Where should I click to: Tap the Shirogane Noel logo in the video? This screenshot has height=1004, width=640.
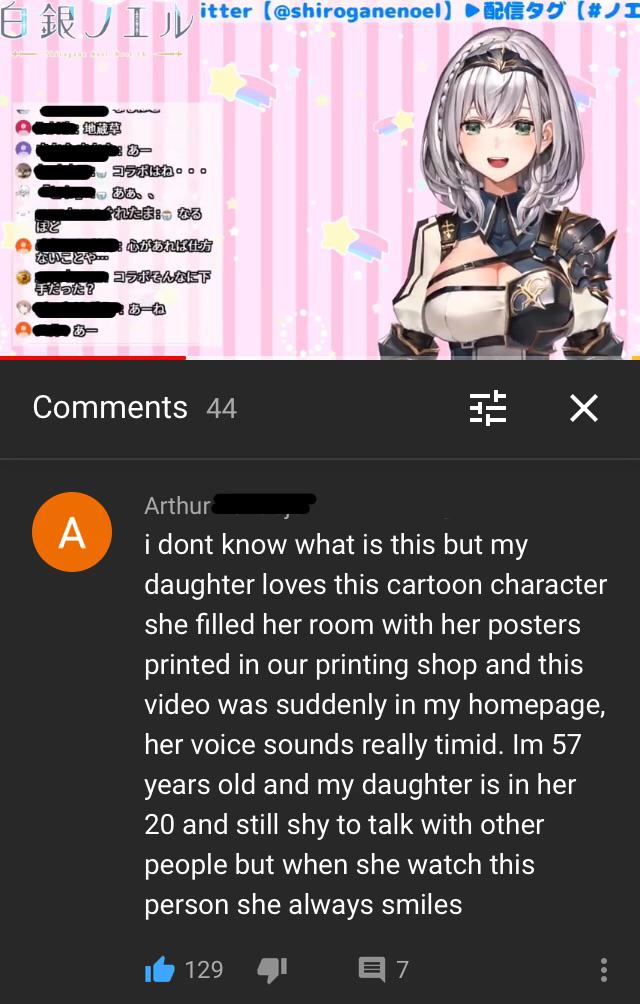96,27
